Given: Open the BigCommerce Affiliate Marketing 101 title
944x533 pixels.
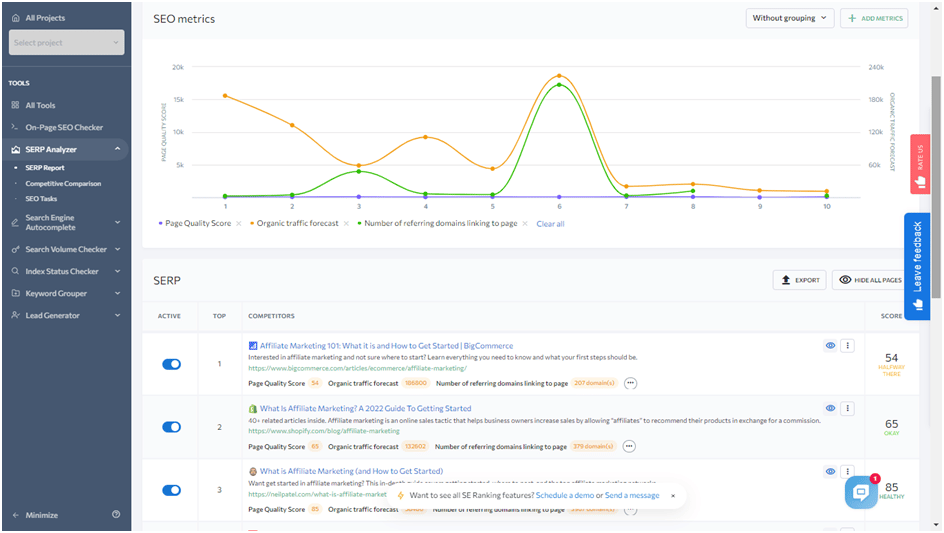Looking at the screenshot, I should (x=387, y=346).
